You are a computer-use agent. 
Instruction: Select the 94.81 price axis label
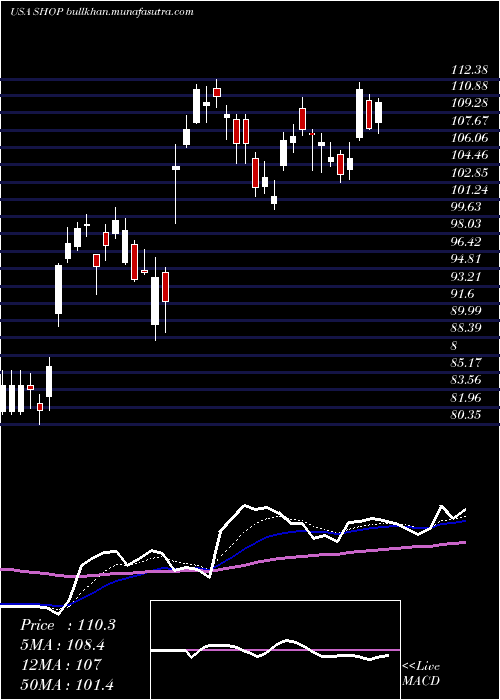pos(466,259)
